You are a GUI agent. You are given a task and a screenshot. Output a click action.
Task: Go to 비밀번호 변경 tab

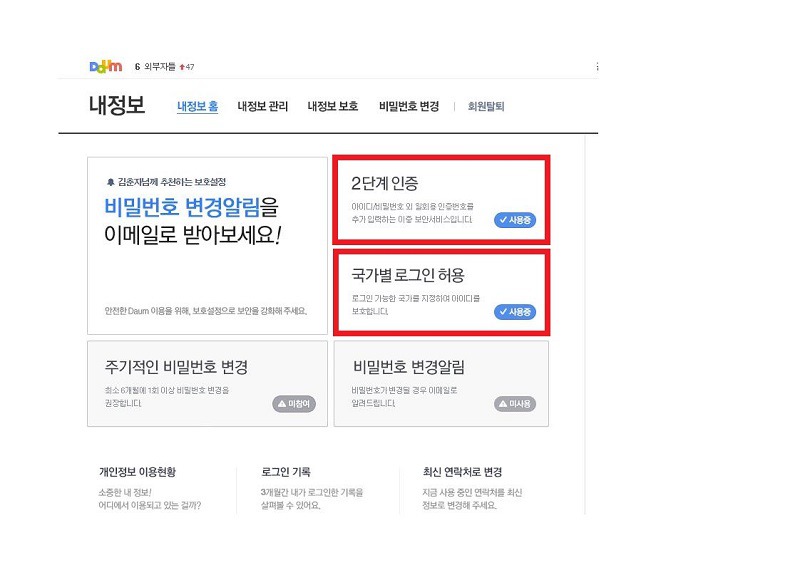pos(409,106)
